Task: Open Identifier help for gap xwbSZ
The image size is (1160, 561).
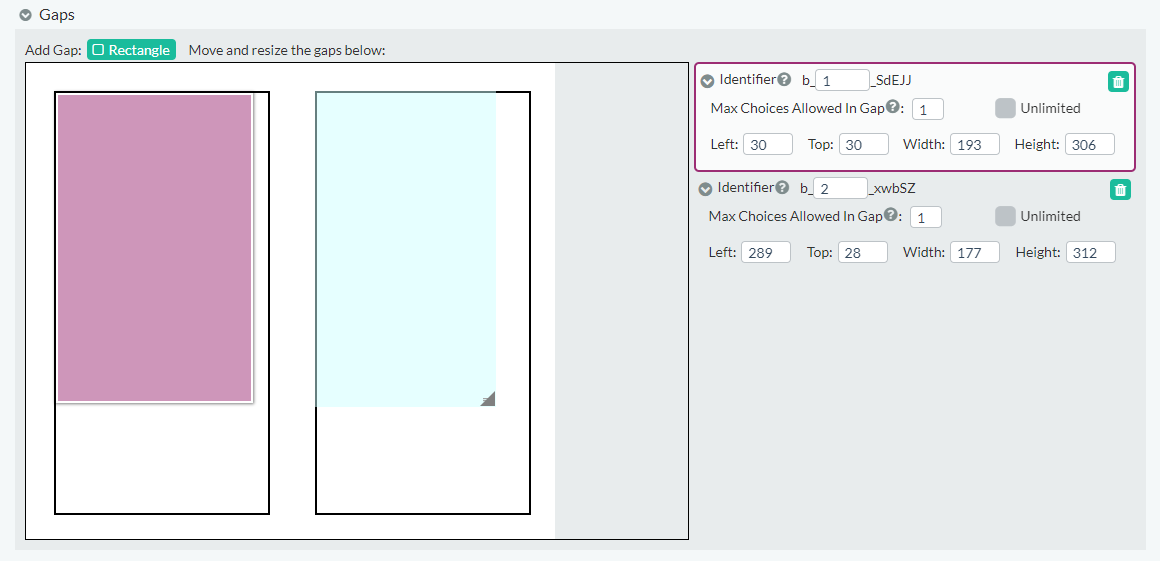Action: [x=783, y=187]
